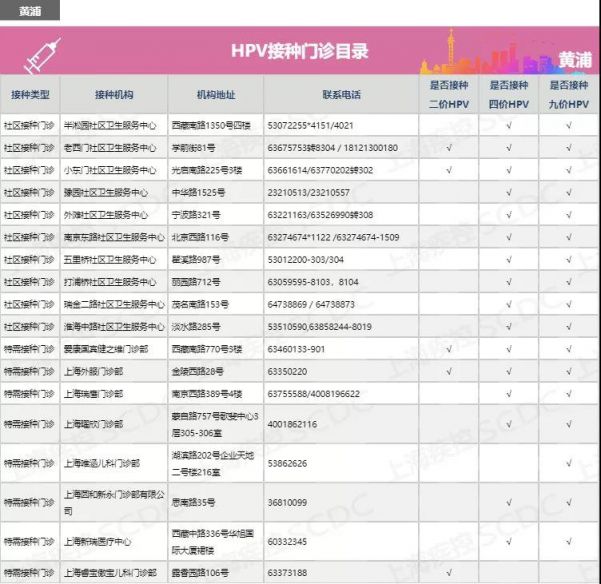601x584 pixels.
Task: Select 半淞园社区卫生服务中心 in the institution column
Action: 110,125
